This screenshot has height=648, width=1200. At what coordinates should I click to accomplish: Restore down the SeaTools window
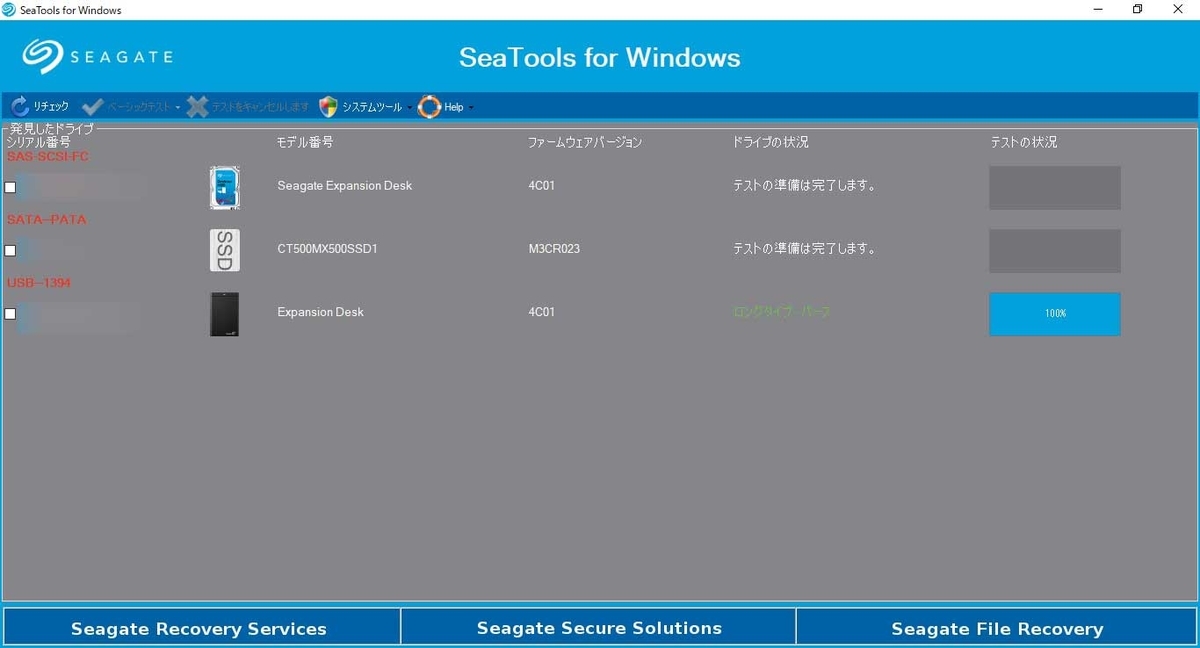pyautogui.click(x=1138, y=10)
